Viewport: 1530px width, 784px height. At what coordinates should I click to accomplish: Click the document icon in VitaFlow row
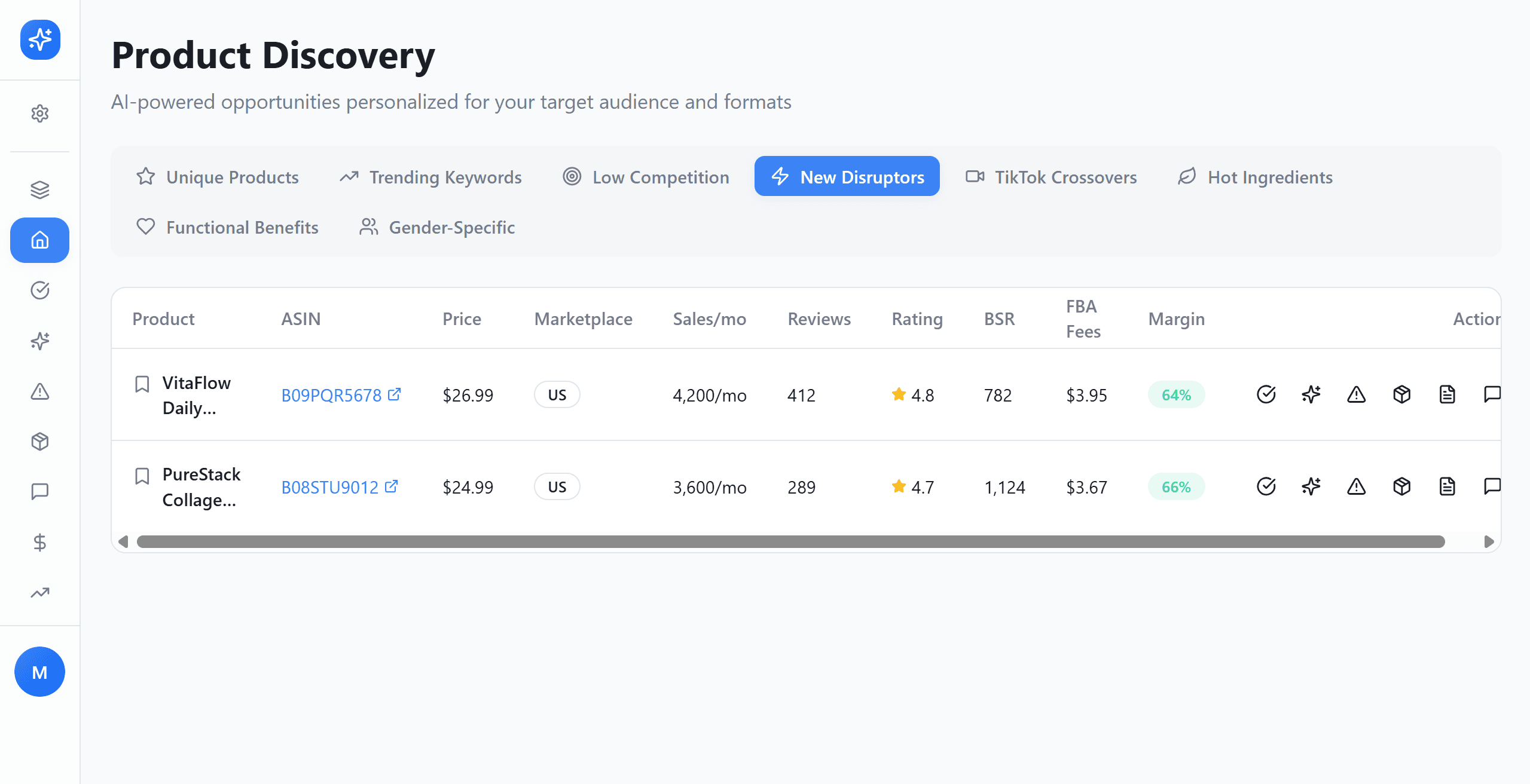click(x=1447, y=394)
